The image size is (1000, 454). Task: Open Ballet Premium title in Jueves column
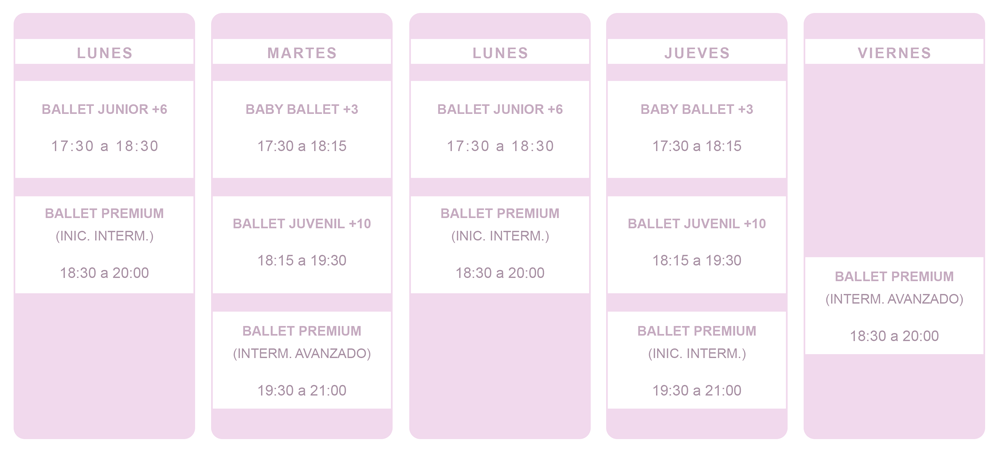click(x=697, y=330)
